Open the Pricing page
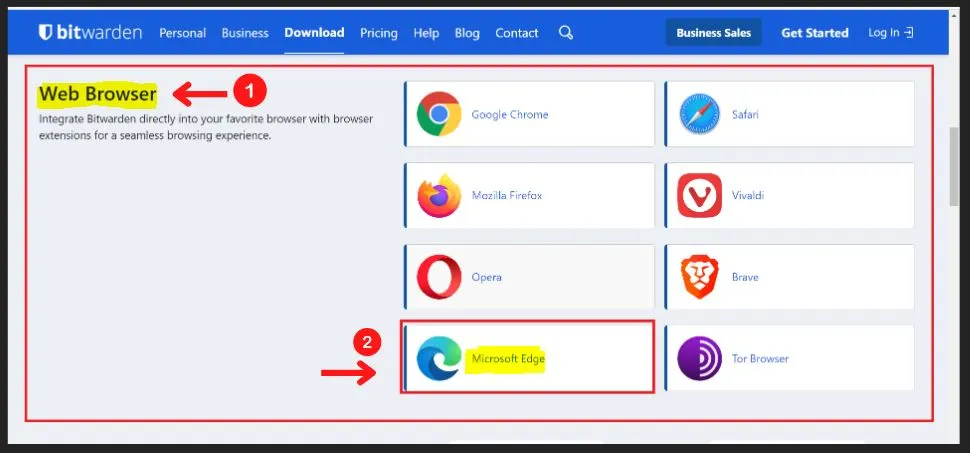Screen dimensions: 970x453 (x=379, y=33)
